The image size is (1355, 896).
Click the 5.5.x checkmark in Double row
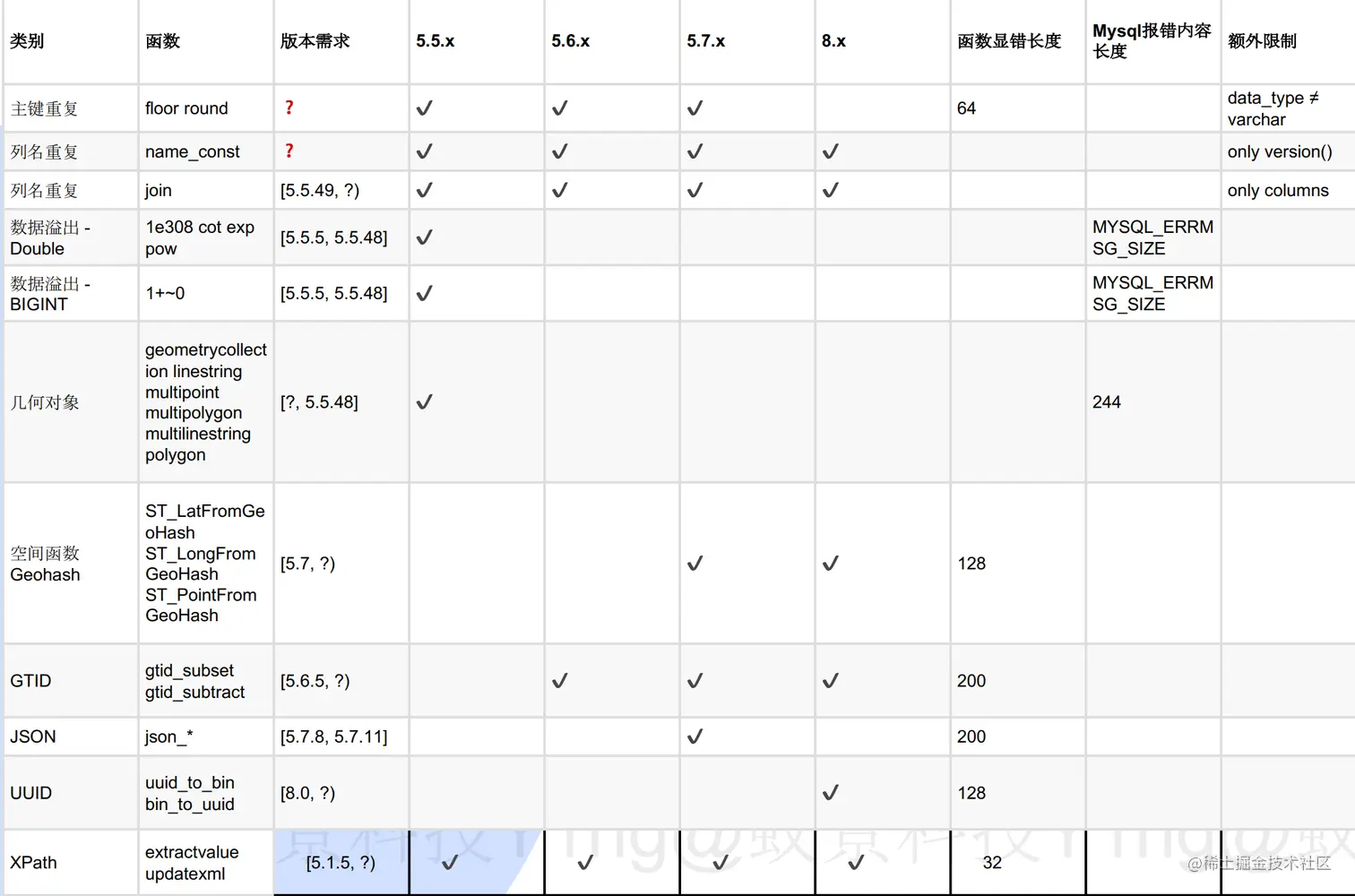point(425,237)
